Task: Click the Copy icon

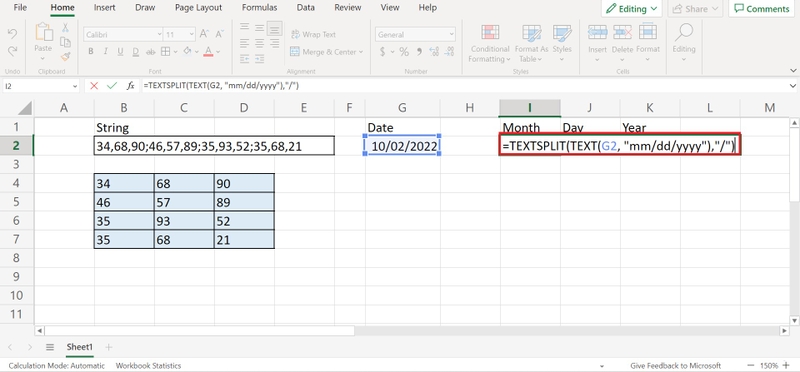Action: [x=65, y=42]
